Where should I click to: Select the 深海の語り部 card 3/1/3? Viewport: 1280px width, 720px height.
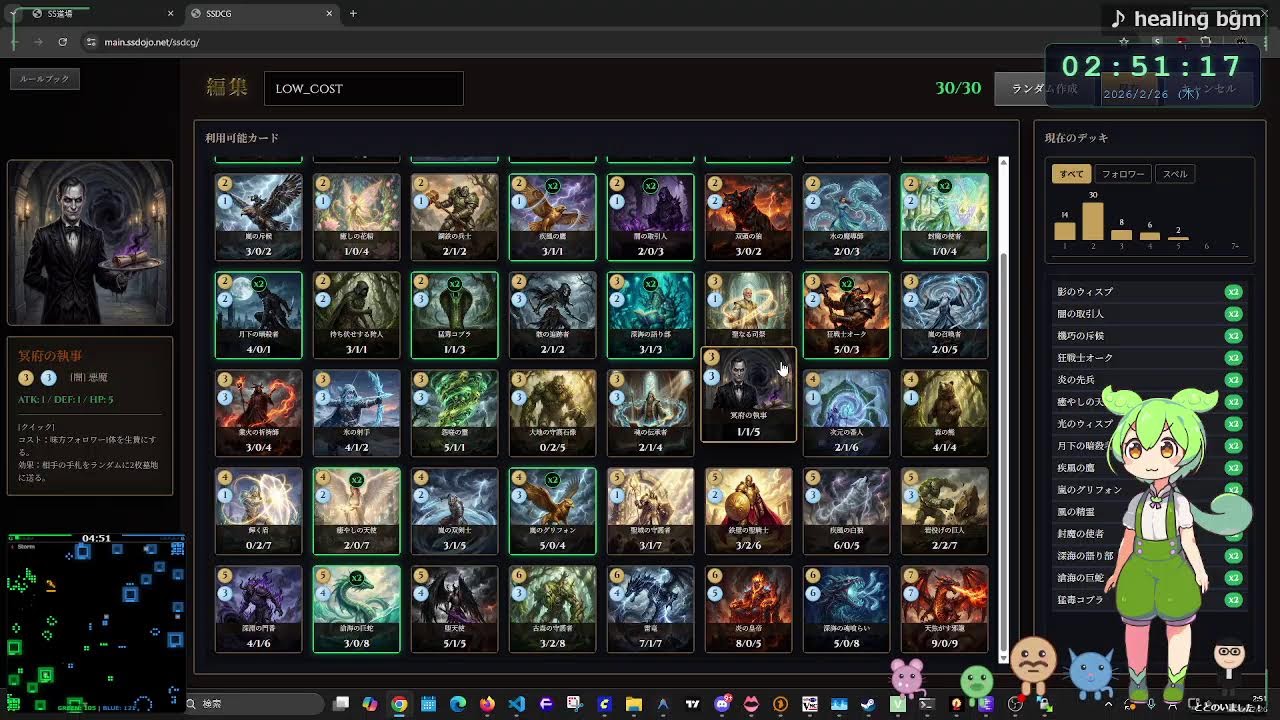[650, 315]
